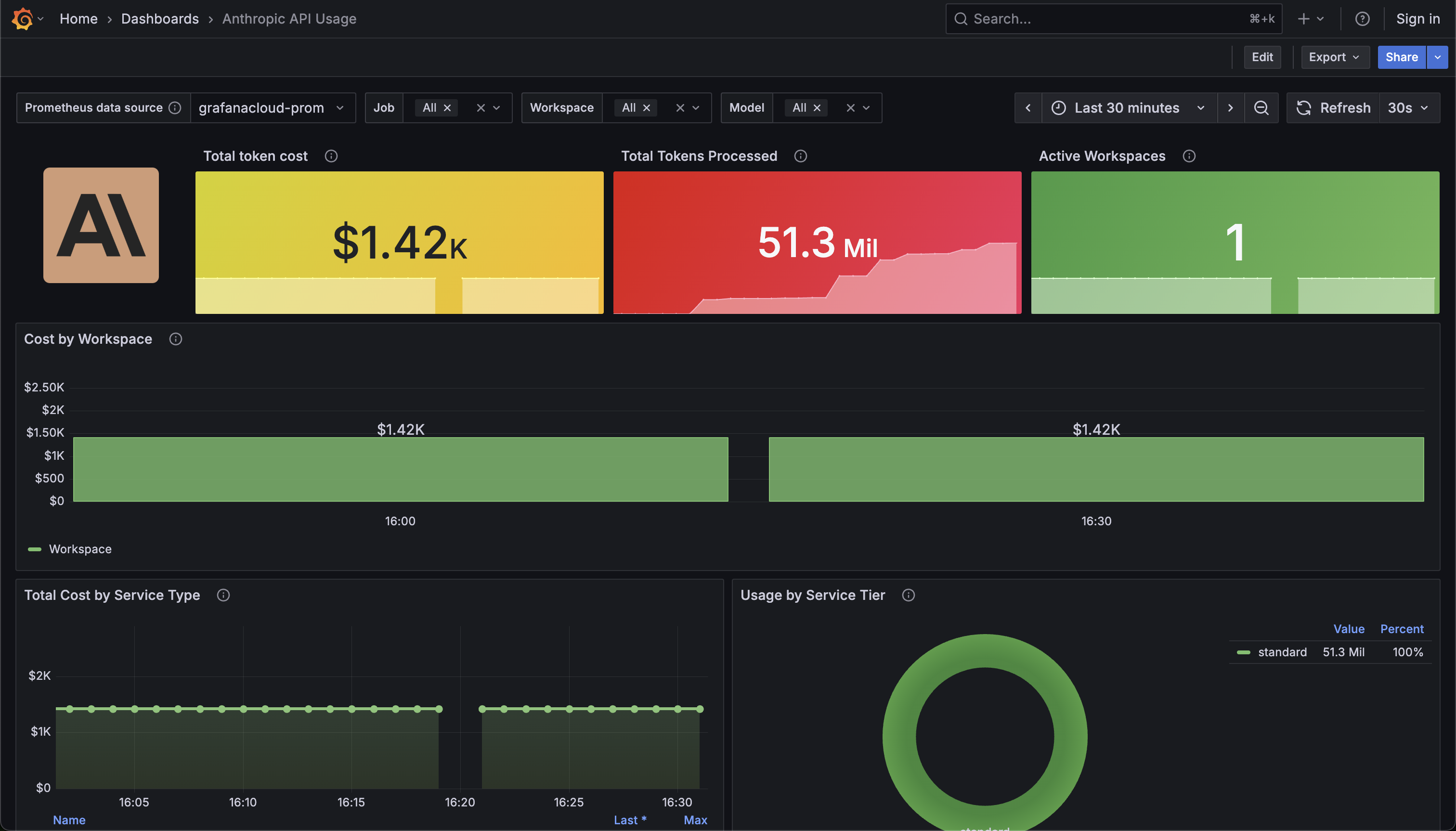Image resolution: width=1456 pixels, height=831 pixels.
Task: Click the Edit button
Action: [1262, 57]
